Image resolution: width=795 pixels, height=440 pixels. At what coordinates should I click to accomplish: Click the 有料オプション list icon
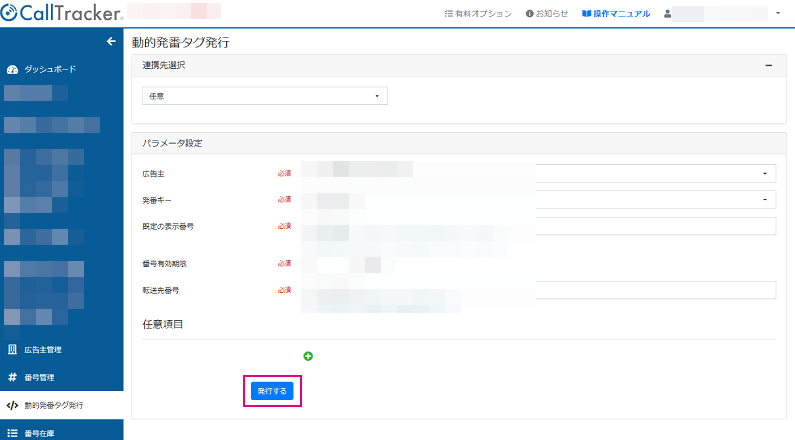tap(449, 14)
